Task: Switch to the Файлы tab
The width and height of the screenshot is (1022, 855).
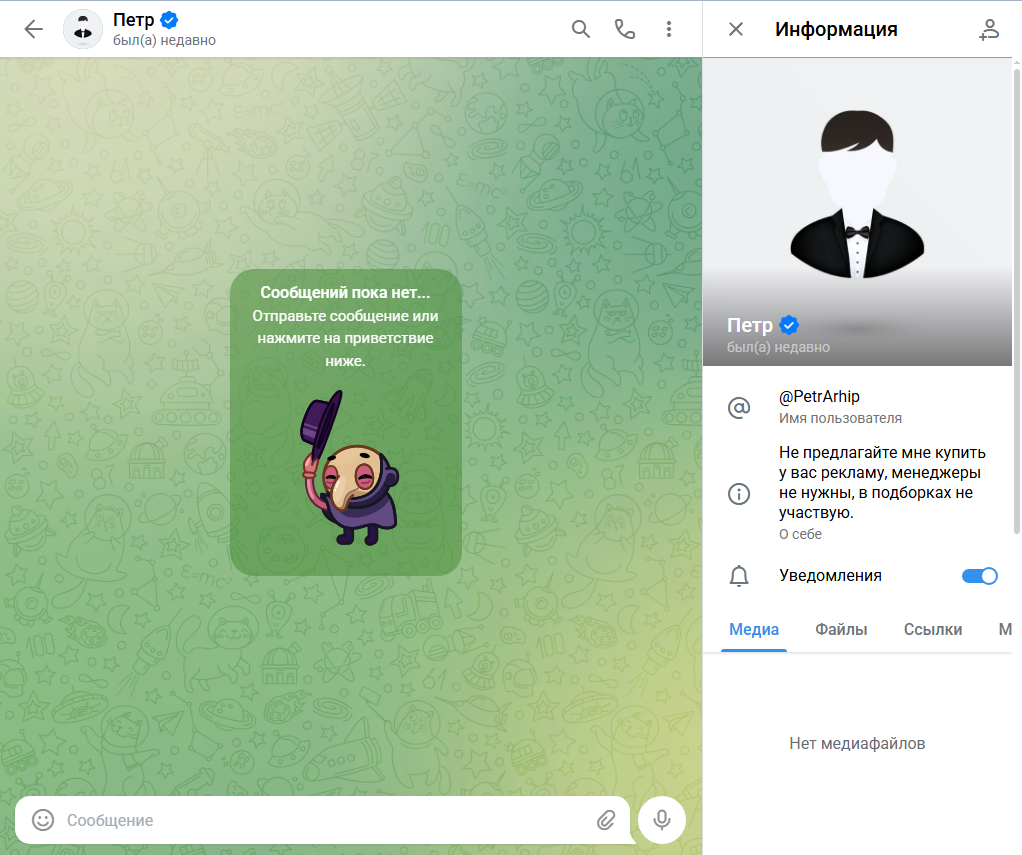Action: [x=841, y=629]
